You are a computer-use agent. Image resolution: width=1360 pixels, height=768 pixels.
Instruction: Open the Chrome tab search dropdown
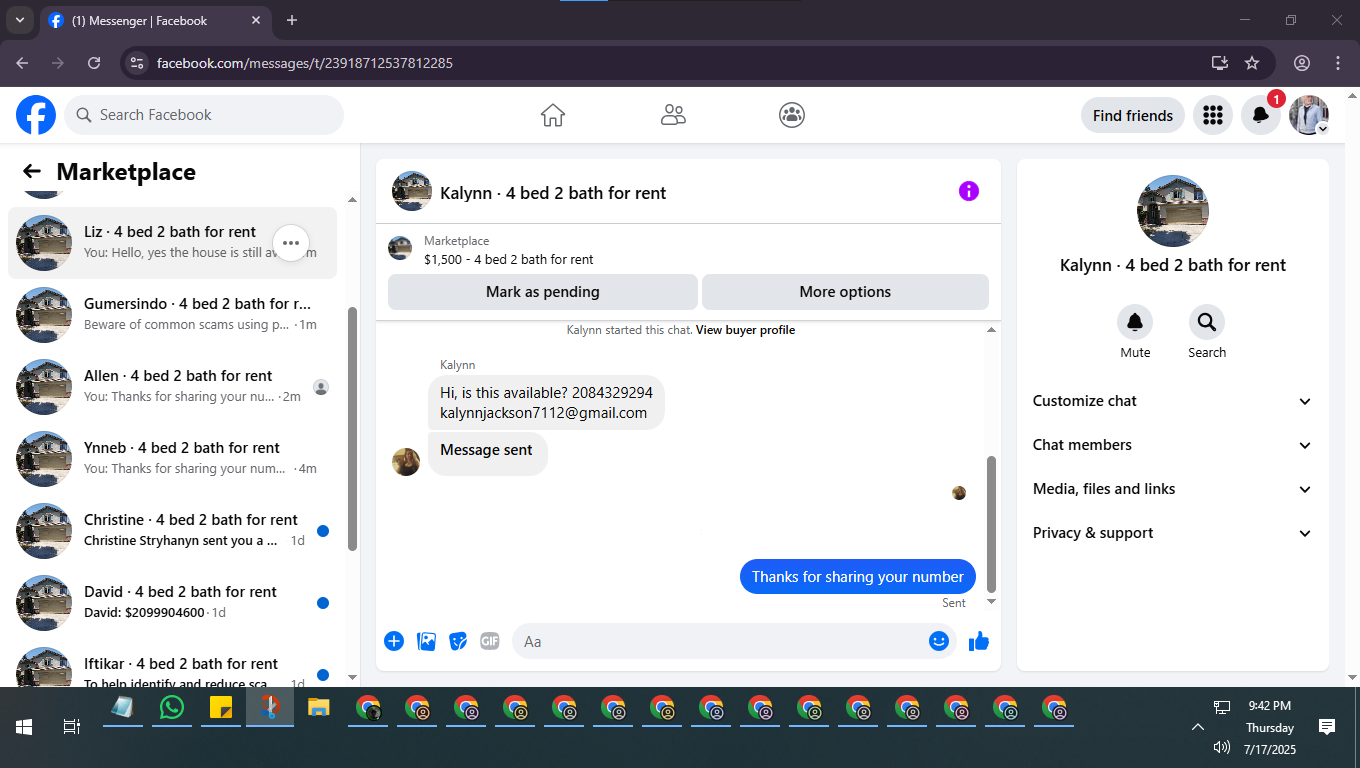19,20
